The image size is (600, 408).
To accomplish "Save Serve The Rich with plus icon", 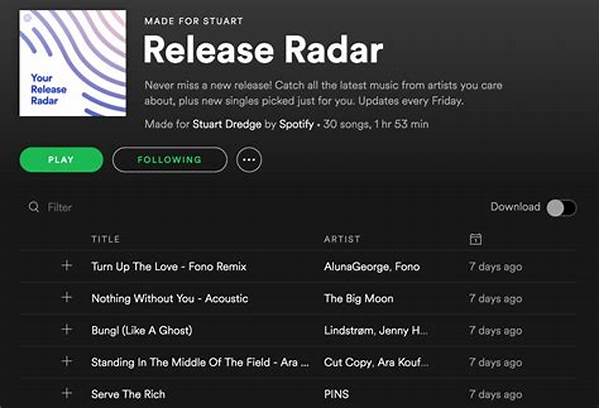I will tap(67, 393).
